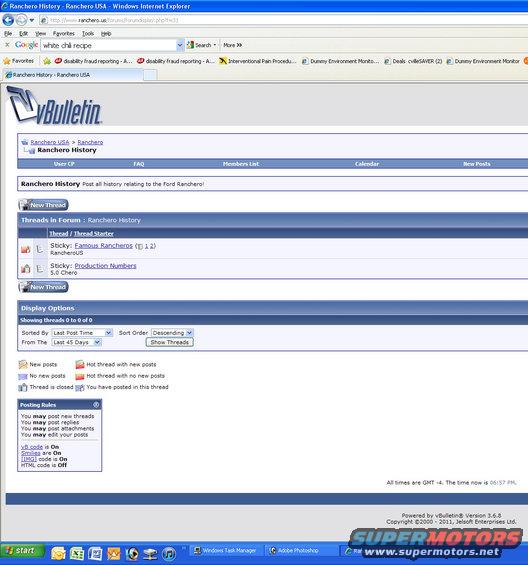Open the Production Numbers sticky thread

click(105, 266)
